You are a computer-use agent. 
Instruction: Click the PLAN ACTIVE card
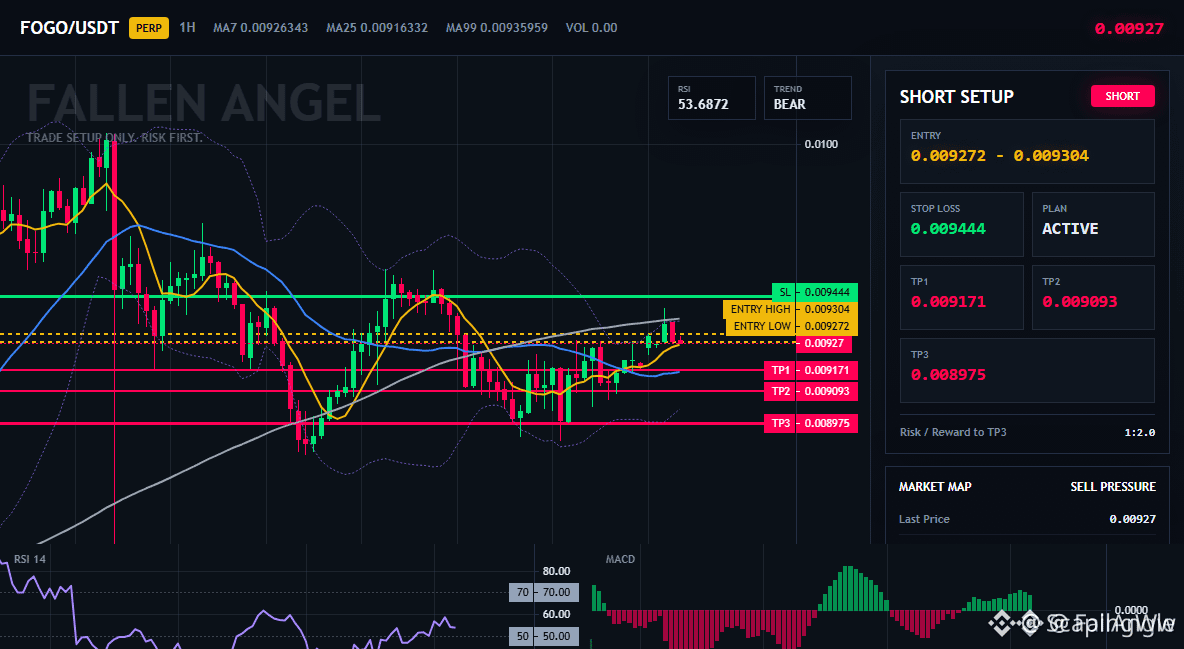[x=1093, y=224]
